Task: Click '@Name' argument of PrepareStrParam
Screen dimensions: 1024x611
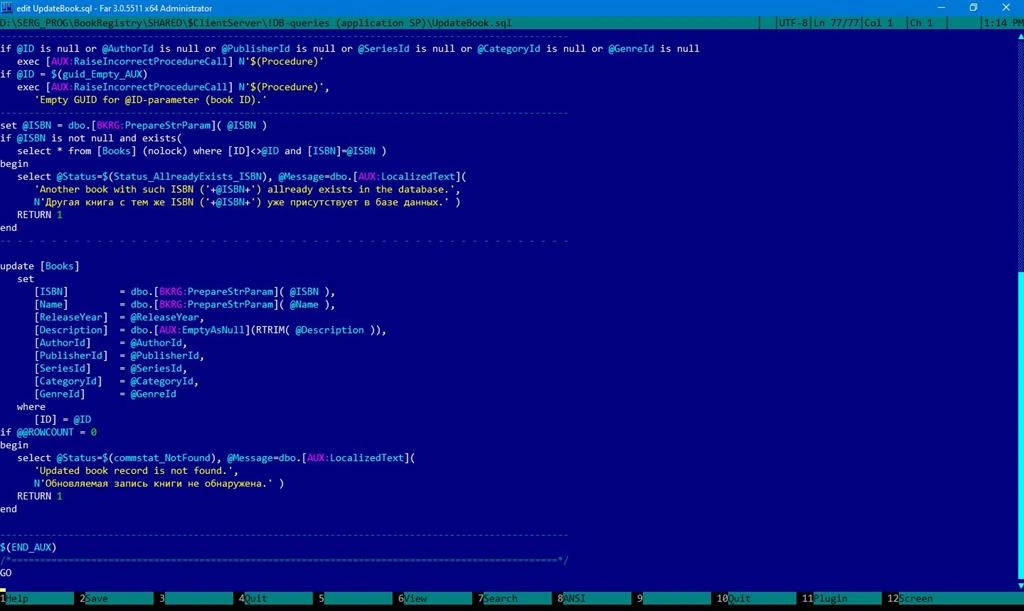Action: coord(304,304)
